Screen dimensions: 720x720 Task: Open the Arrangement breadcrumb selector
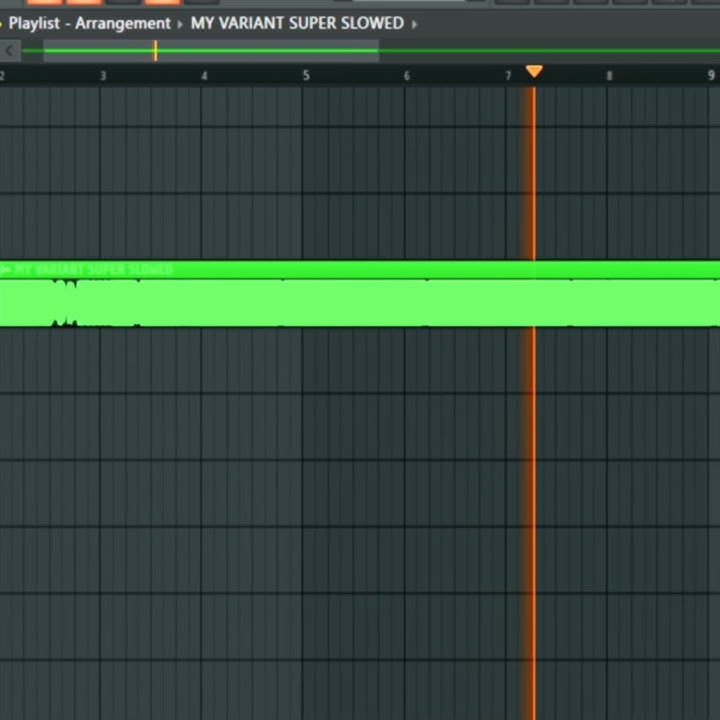pos(123,23)
